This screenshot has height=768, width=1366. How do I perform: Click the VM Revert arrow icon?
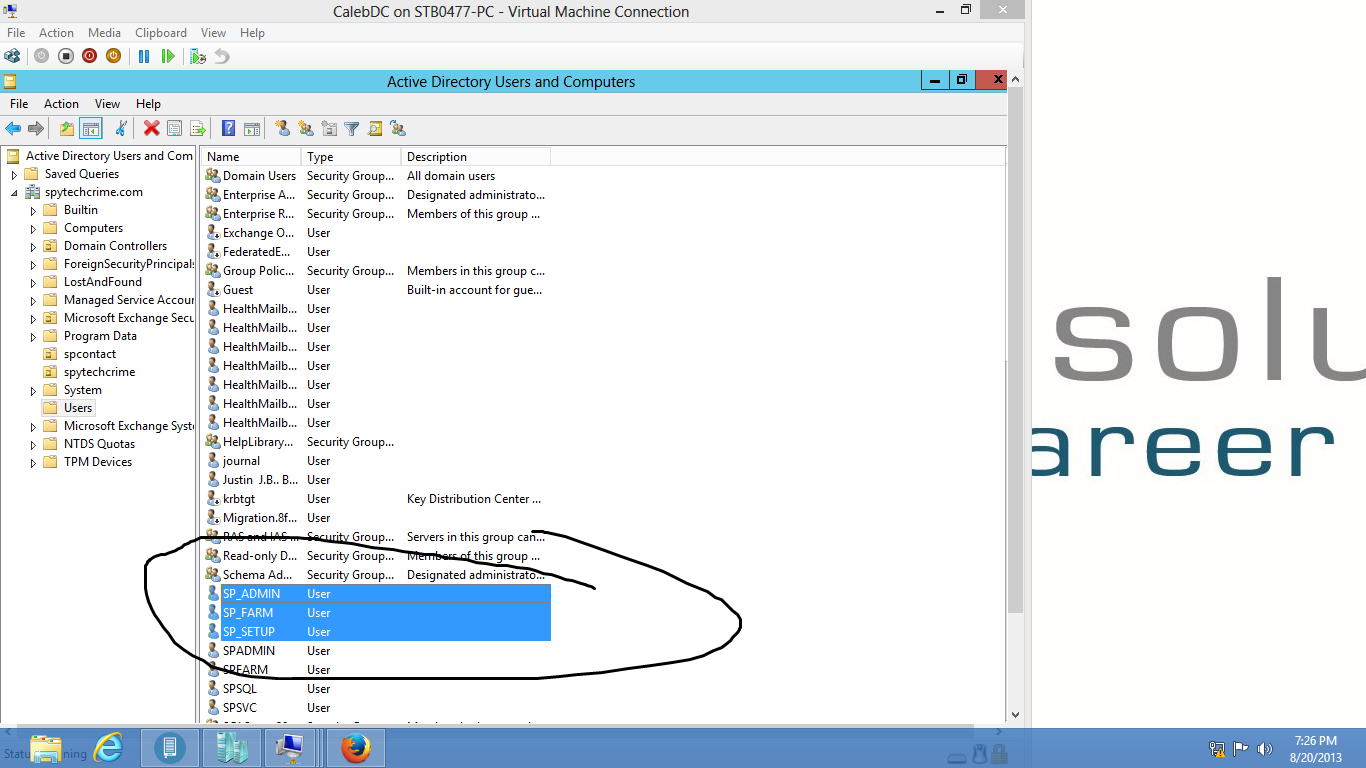tap(222, 56)
